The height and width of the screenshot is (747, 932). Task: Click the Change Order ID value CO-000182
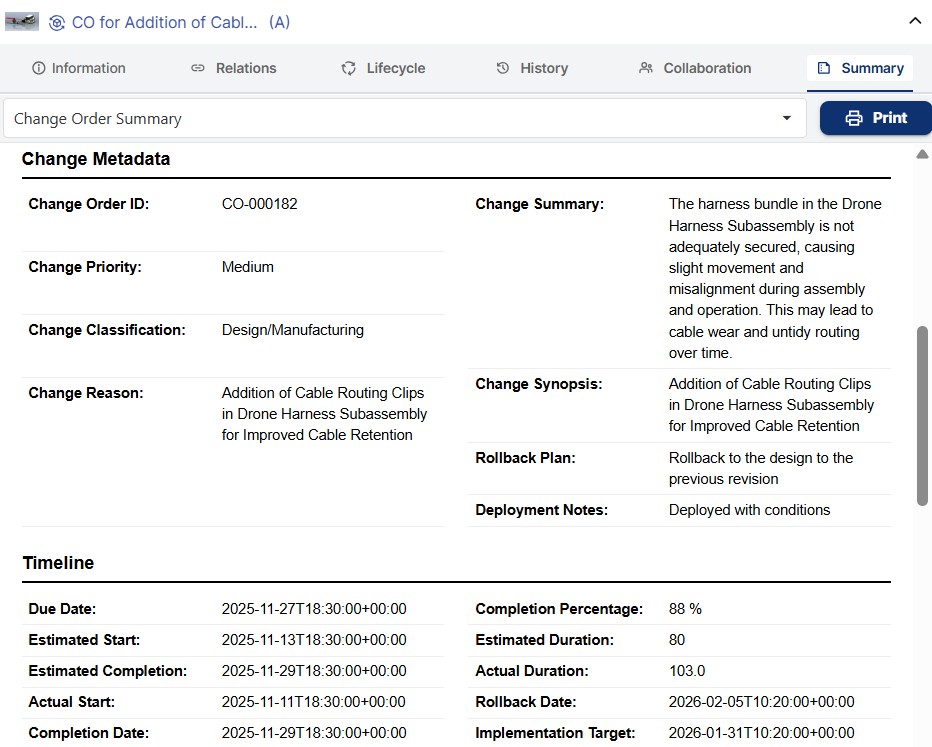coord(260,204)
